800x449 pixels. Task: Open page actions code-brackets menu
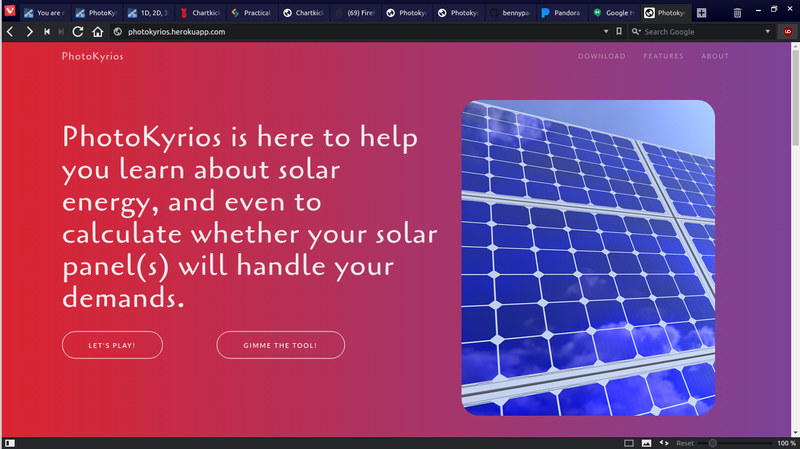[664, 442]
